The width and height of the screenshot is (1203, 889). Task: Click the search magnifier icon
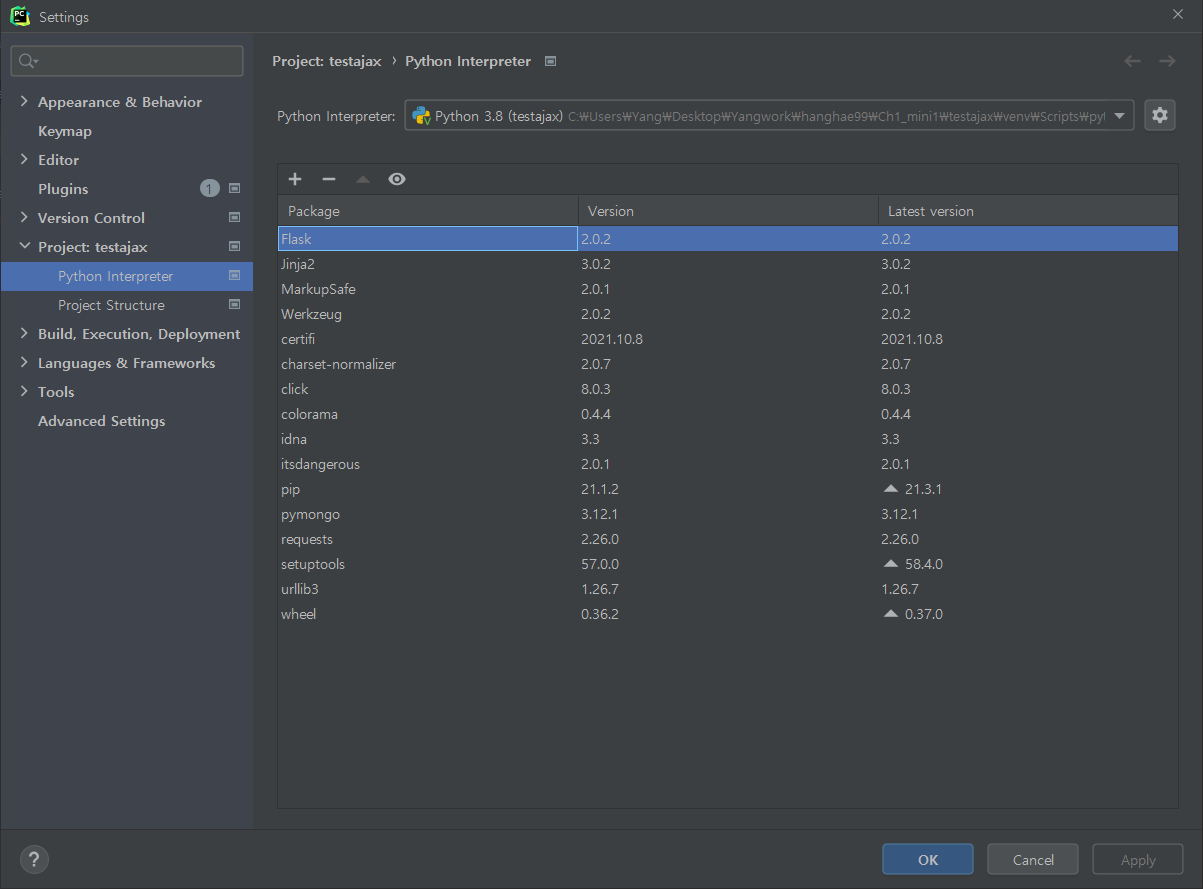(x=27, y=61)
